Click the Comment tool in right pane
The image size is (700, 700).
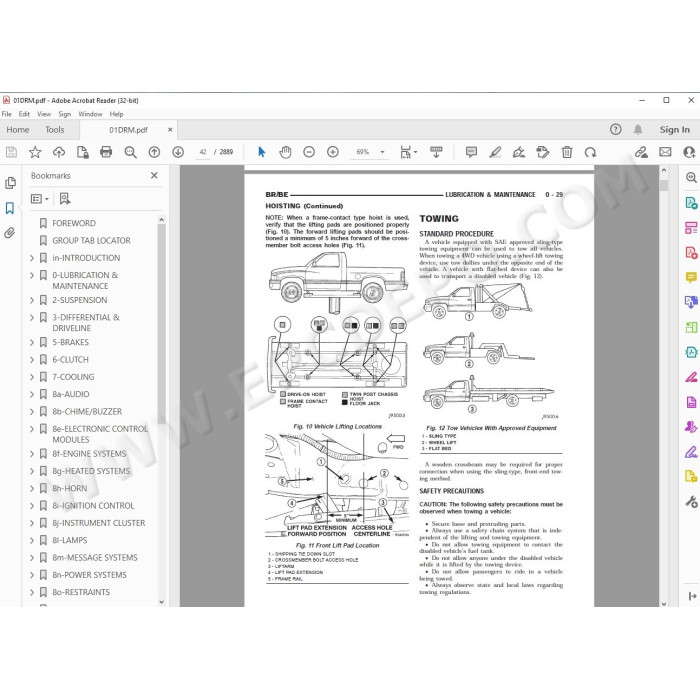click(x=691, y=278)
